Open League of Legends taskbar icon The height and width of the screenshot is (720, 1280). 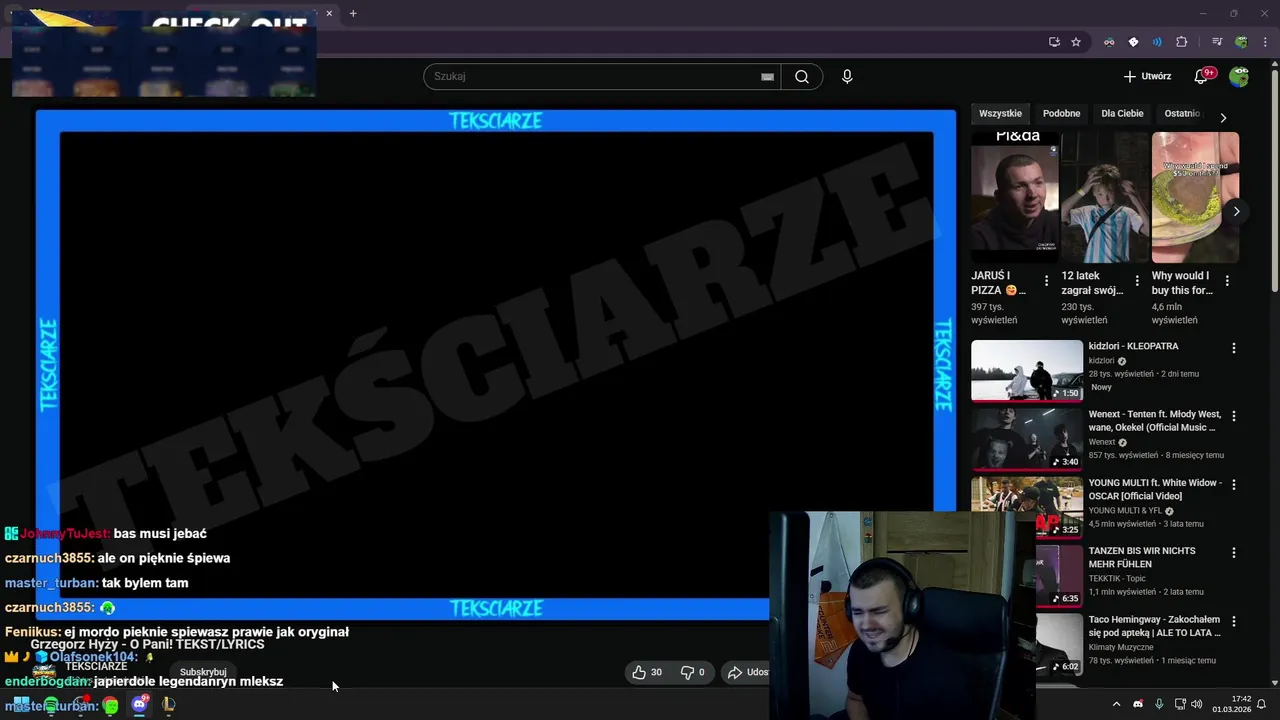pyautogui.click(x=168, y=705)
